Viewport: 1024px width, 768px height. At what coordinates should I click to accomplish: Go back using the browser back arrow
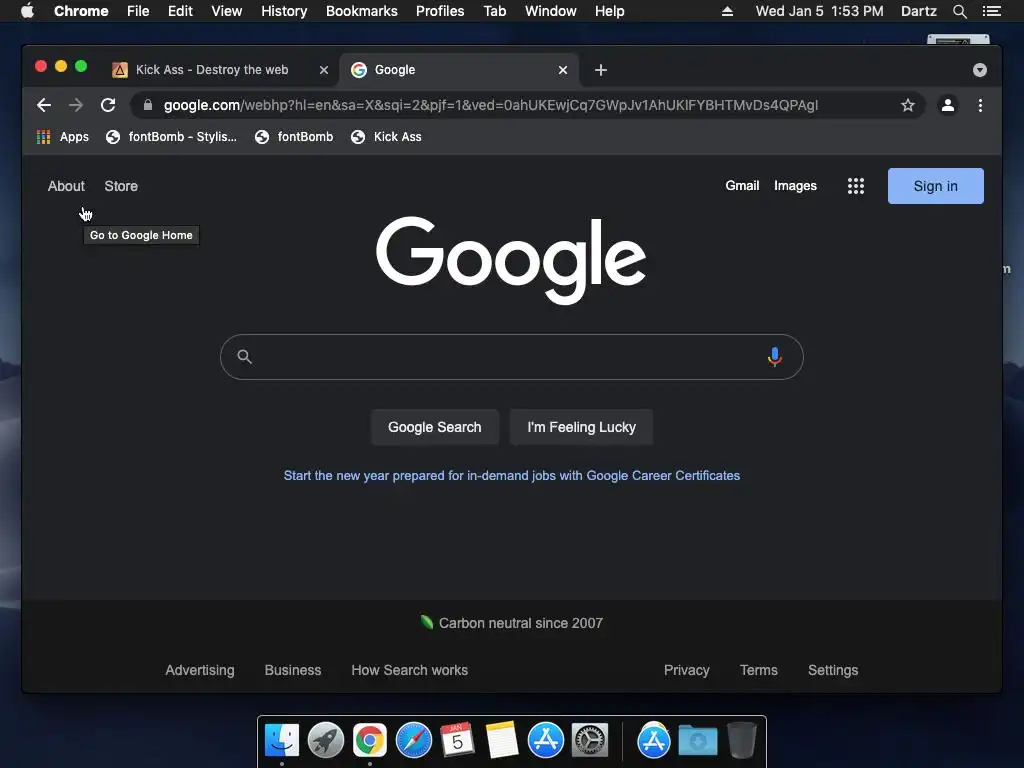44,105
